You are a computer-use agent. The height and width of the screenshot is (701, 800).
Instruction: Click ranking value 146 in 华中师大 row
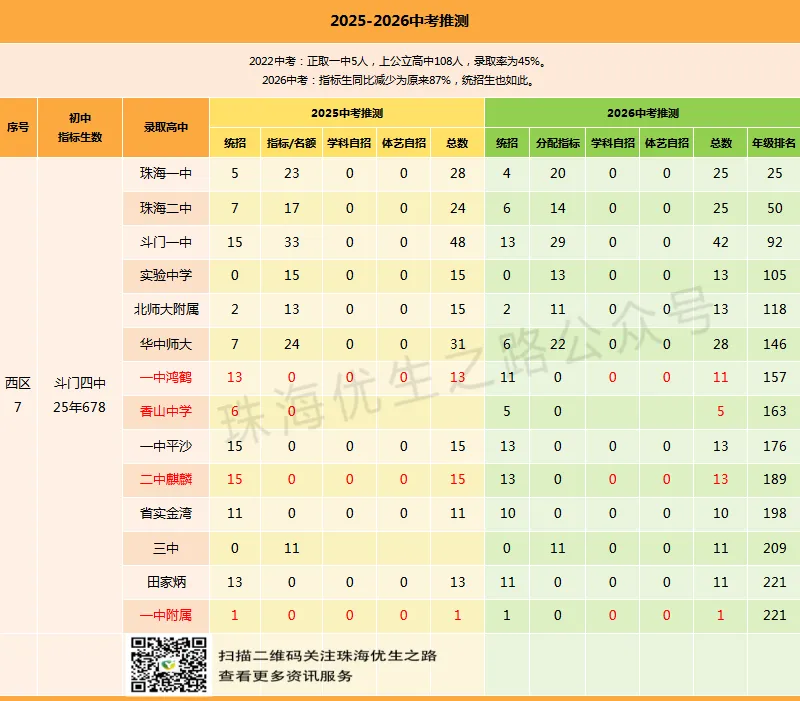[774, 344]
